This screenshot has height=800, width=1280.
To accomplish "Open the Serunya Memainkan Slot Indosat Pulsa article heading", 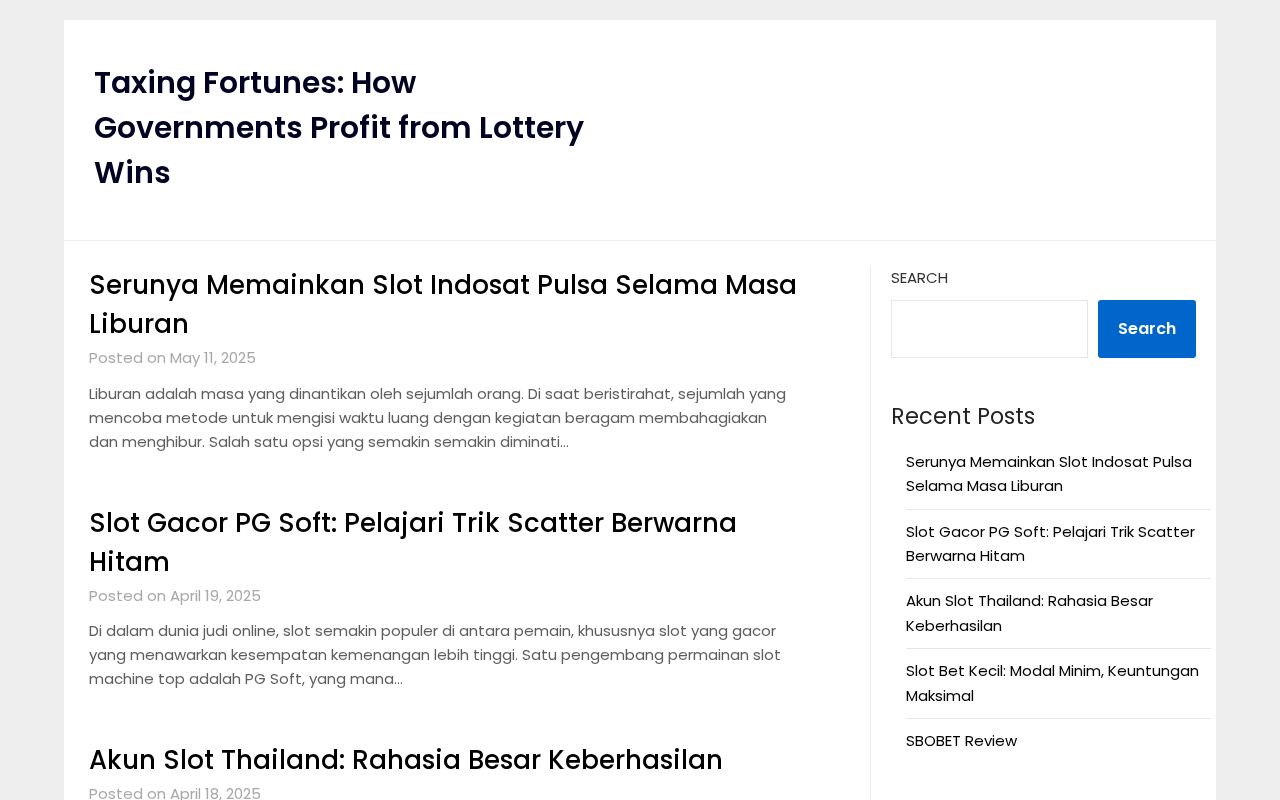I will [x=443, y=304].
